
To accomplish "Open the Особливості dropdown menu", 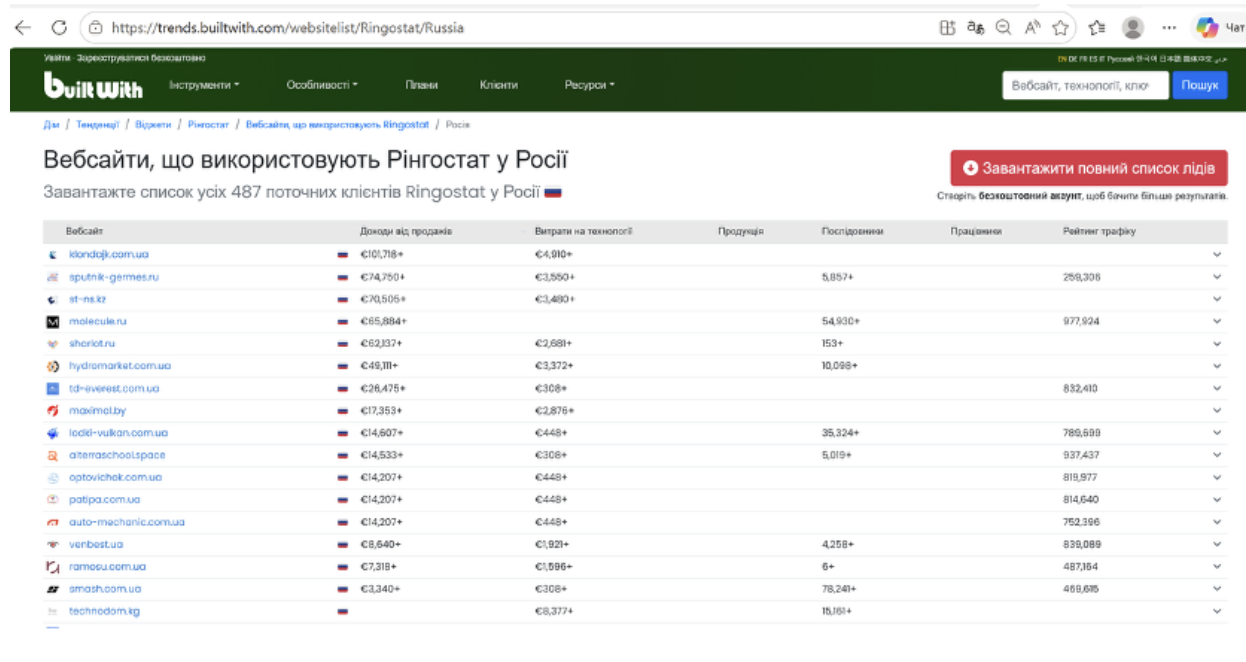I will tap(322, 85).
